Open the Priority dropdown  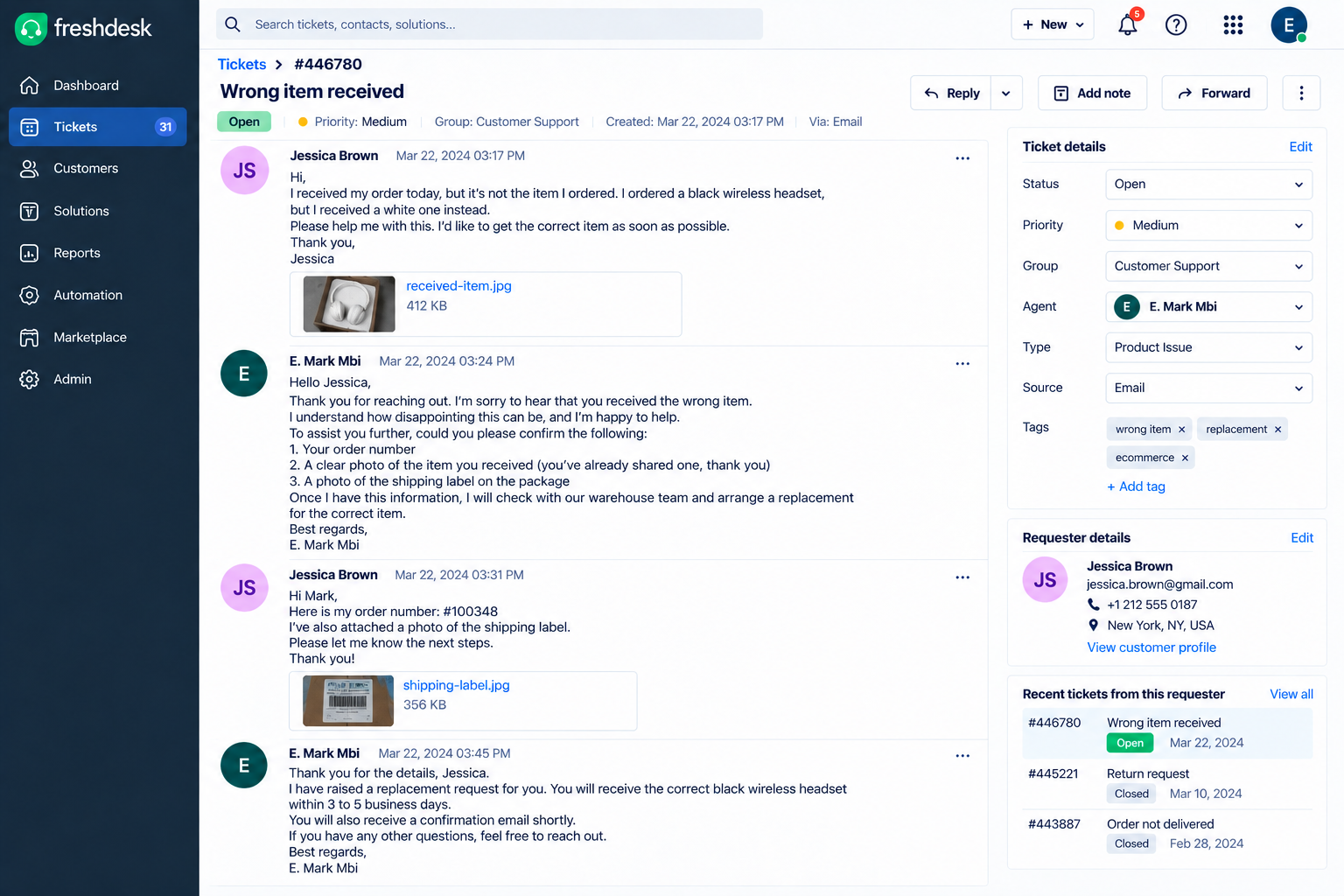coord(1208,225)
